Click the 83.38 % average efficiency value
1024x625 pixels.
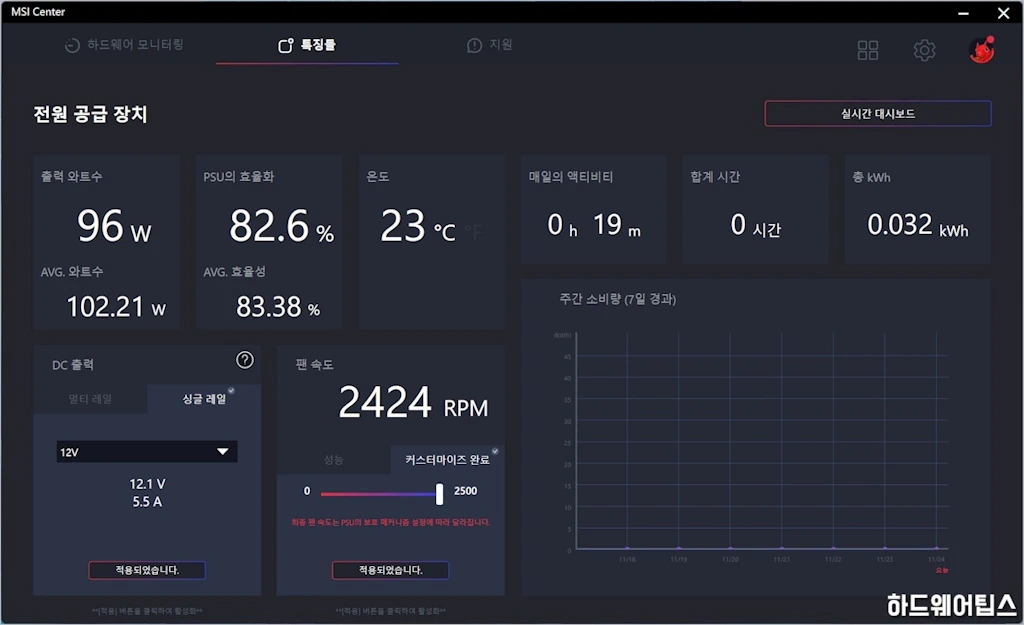278,307
